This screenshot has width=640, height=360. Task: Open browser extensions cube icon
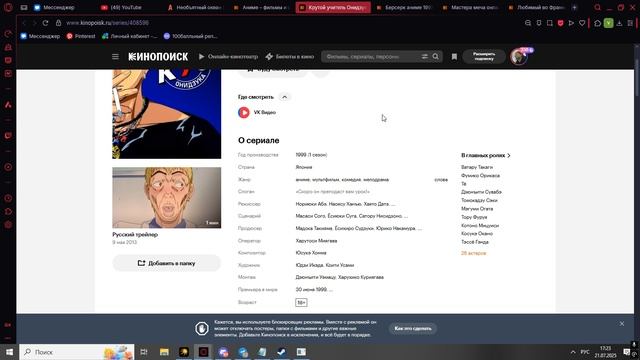tap(598, 23)
